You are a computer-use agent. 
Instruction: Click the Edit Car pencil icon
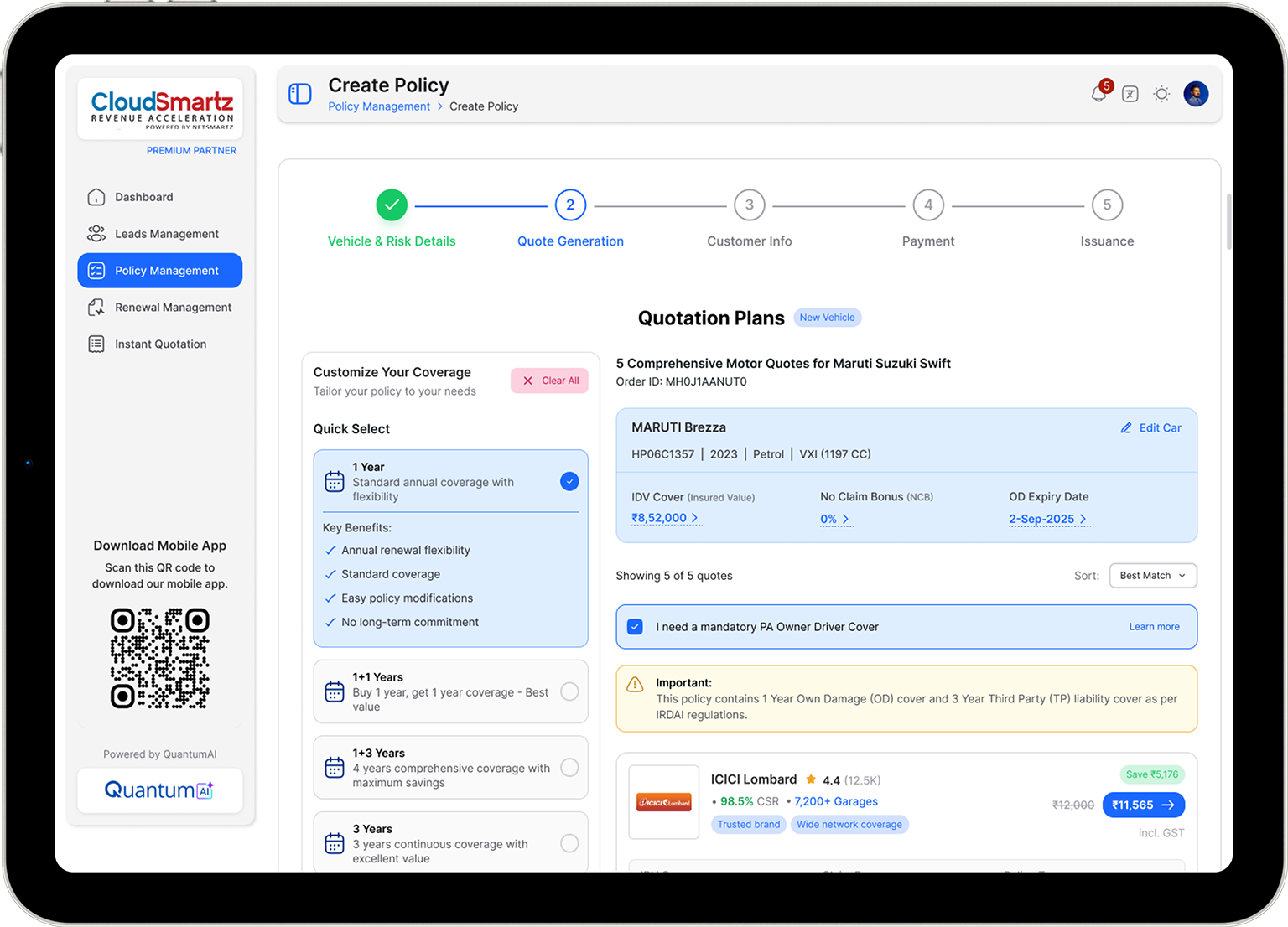(x=1126, y=428)
